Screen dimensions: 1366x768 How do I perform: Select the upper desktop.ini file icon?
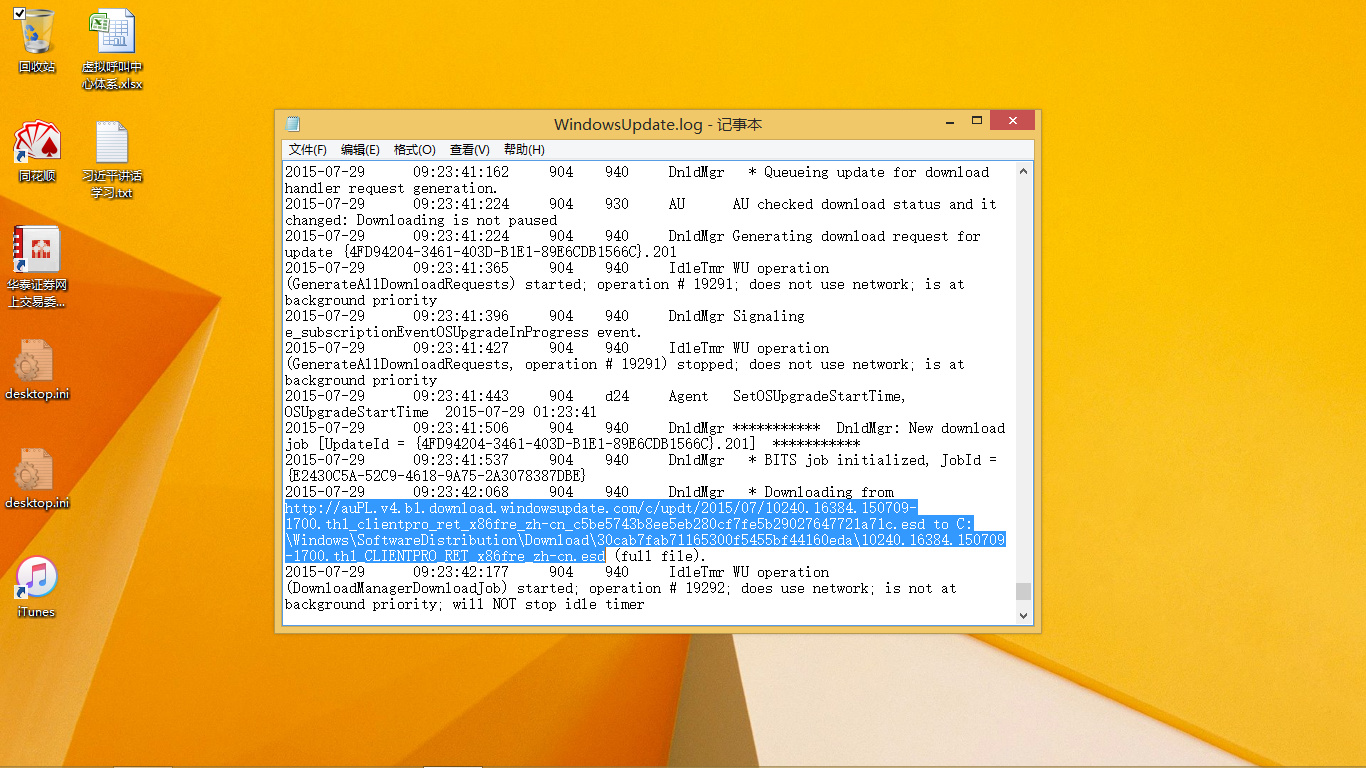pos(37,361)
